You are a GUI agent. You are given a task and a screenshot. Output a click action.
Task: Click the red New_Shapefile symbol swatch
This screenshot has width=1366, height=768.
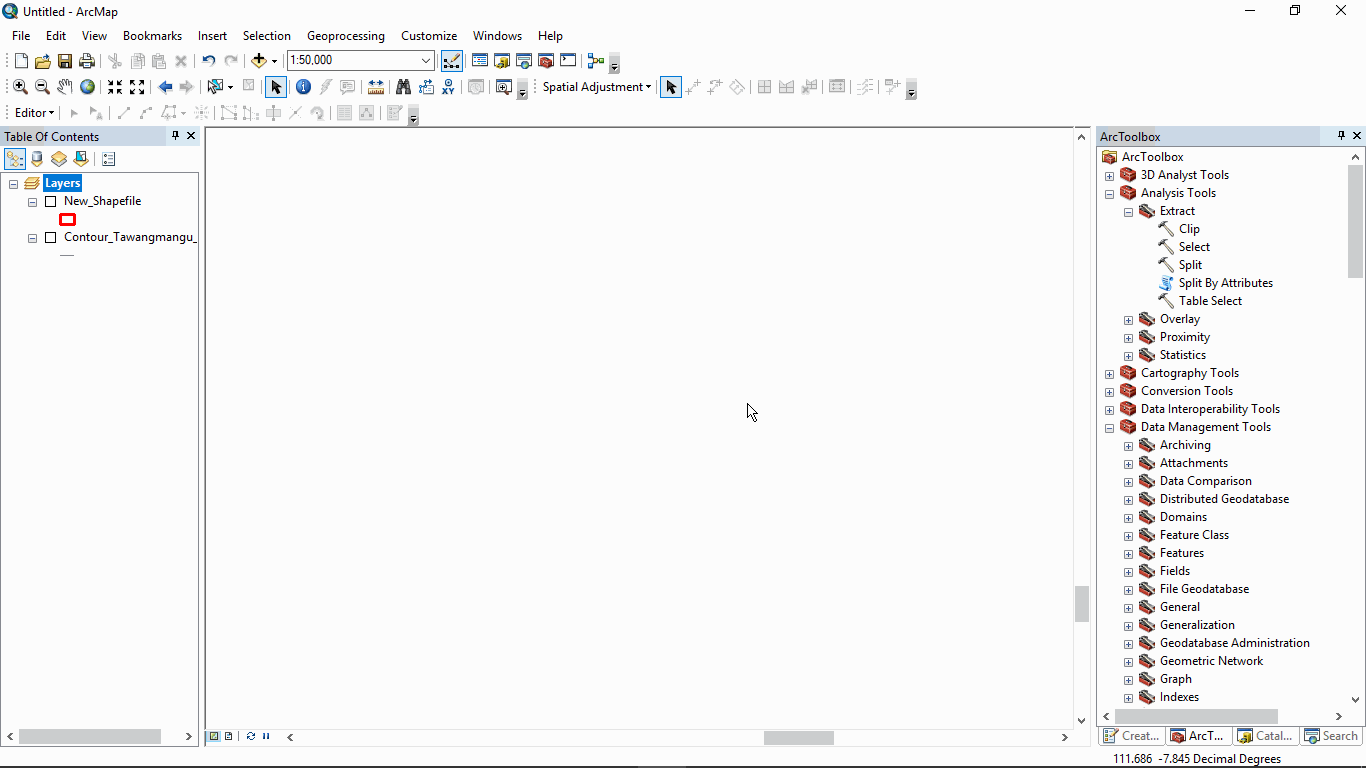pyautogui.click(x=68, y=219)
